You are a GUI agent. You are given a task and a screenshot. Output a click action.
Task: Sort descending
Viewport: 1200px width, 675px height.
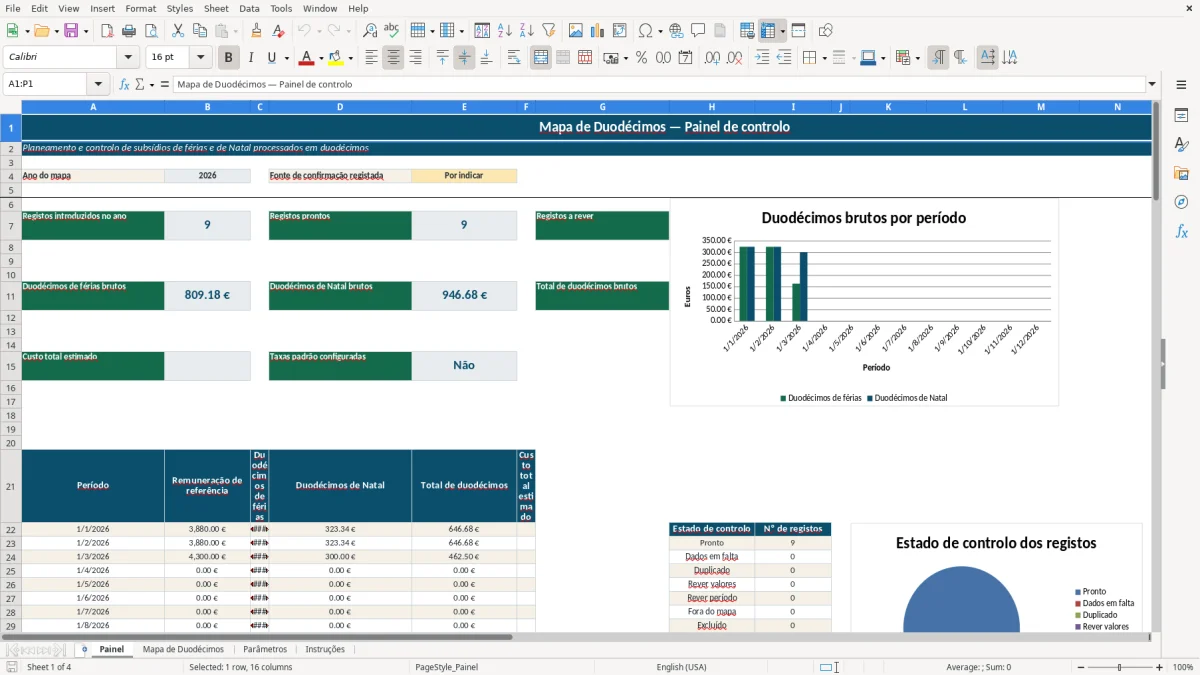click(527, 31)
